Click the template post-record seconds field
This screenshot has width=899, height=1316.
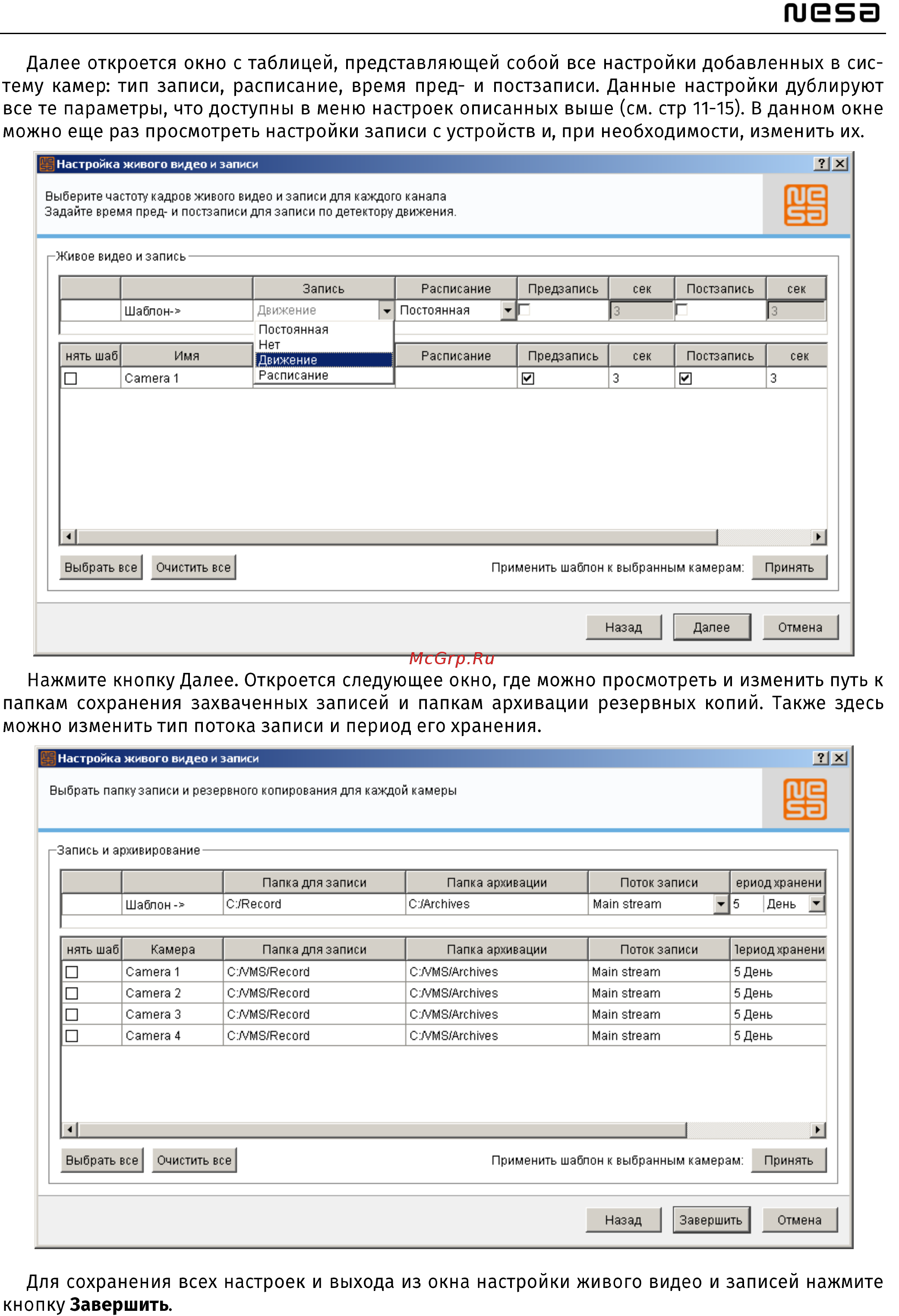tap(797, 310)
